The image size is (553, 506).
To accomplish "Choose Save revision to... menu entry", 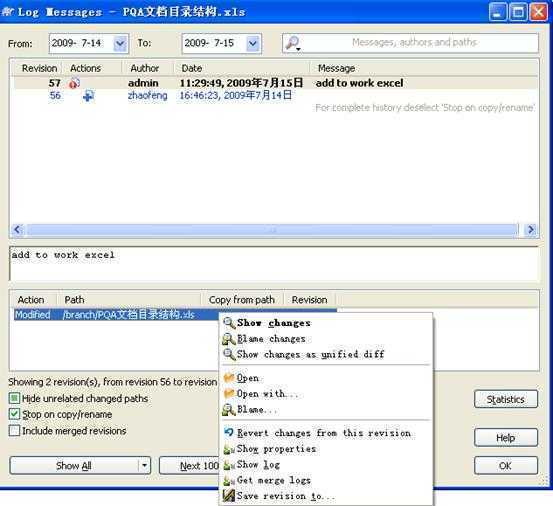I will click(326, 496).
